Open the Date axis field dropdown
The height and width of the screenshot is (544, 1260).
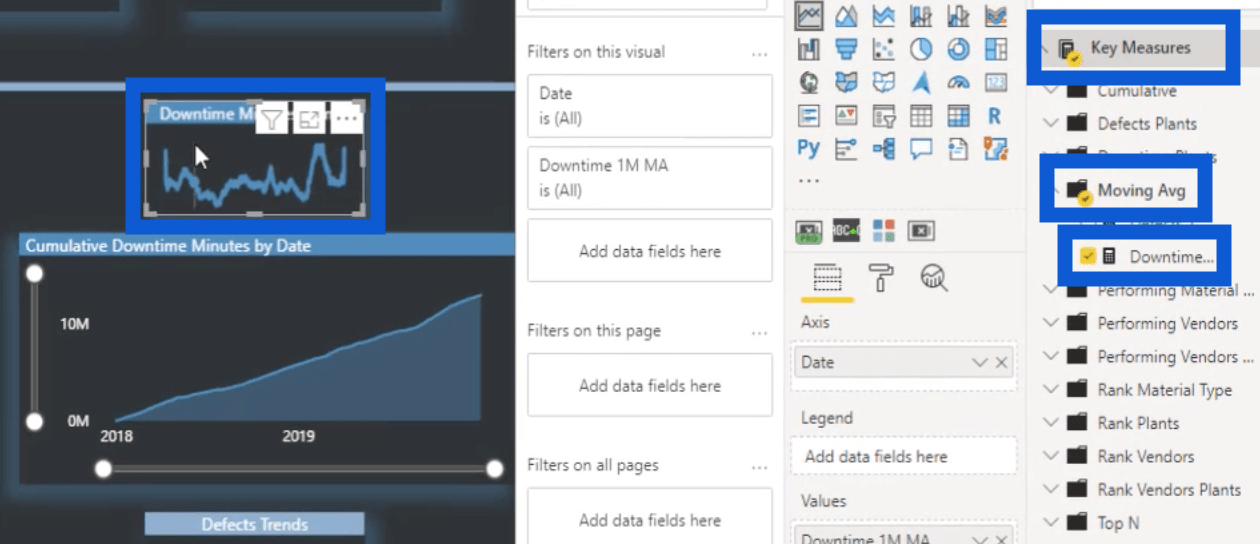(980, 363)
